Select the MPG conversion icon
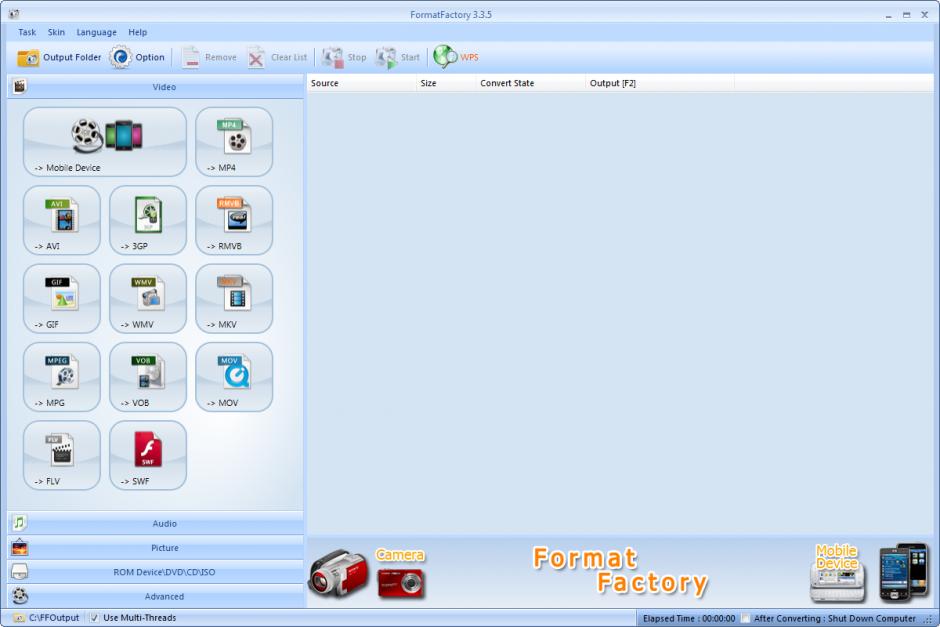This screenshot has height=627, width=940. [x=62, y=377]
